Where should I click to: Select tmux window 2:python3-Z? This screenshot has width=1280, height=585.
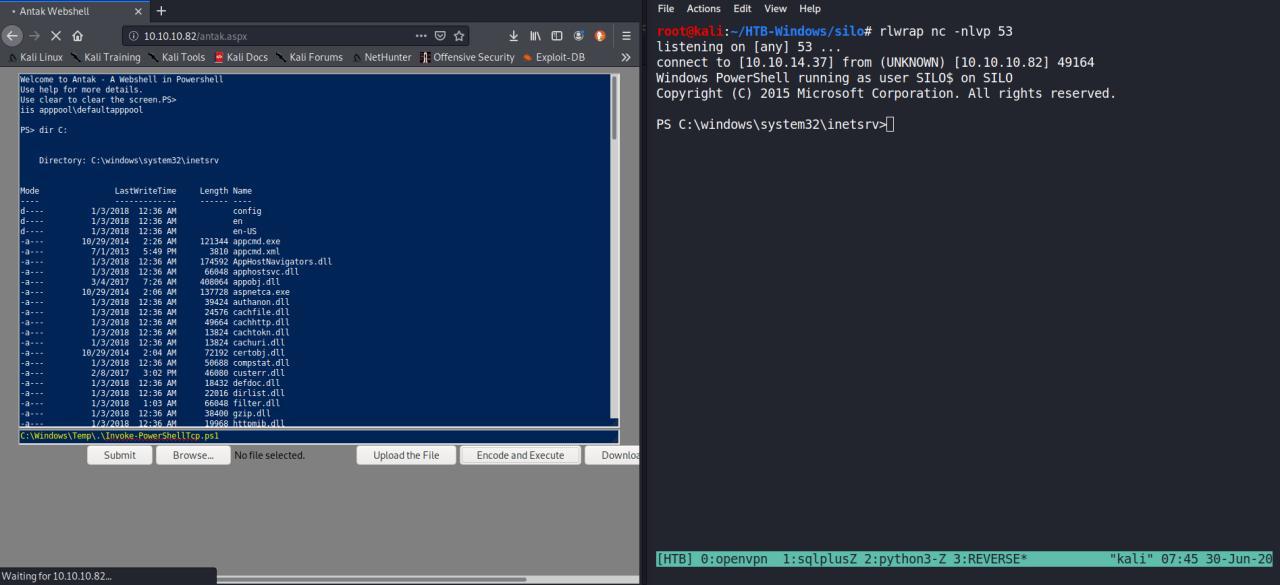(x=904, y=559)
